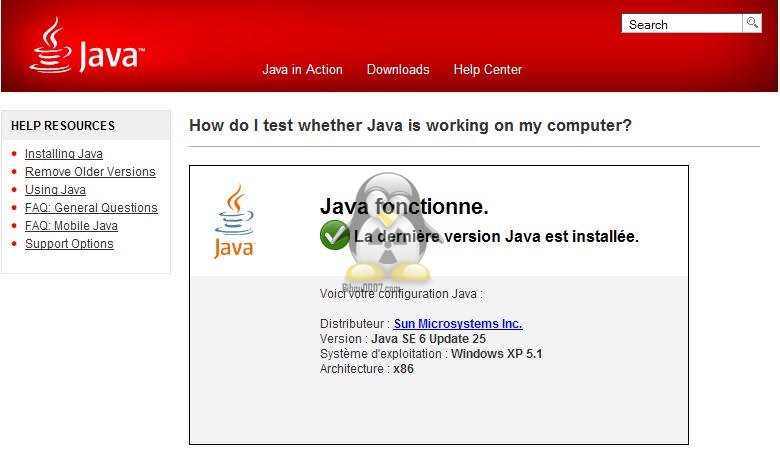Click the search magnifier icon

click(752, 23)
